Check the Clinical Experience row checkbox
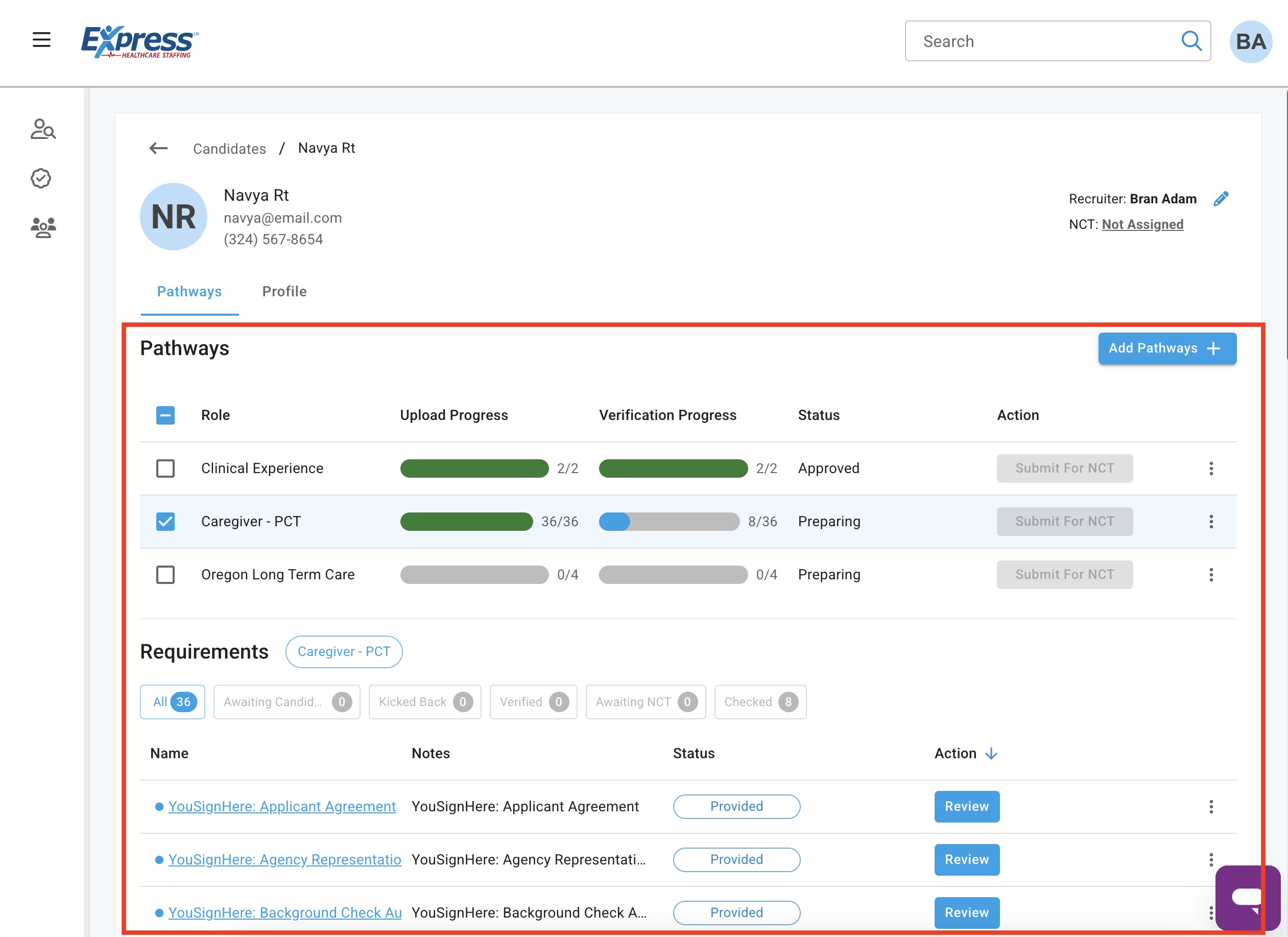1288x937 pixels. [165, 468]
